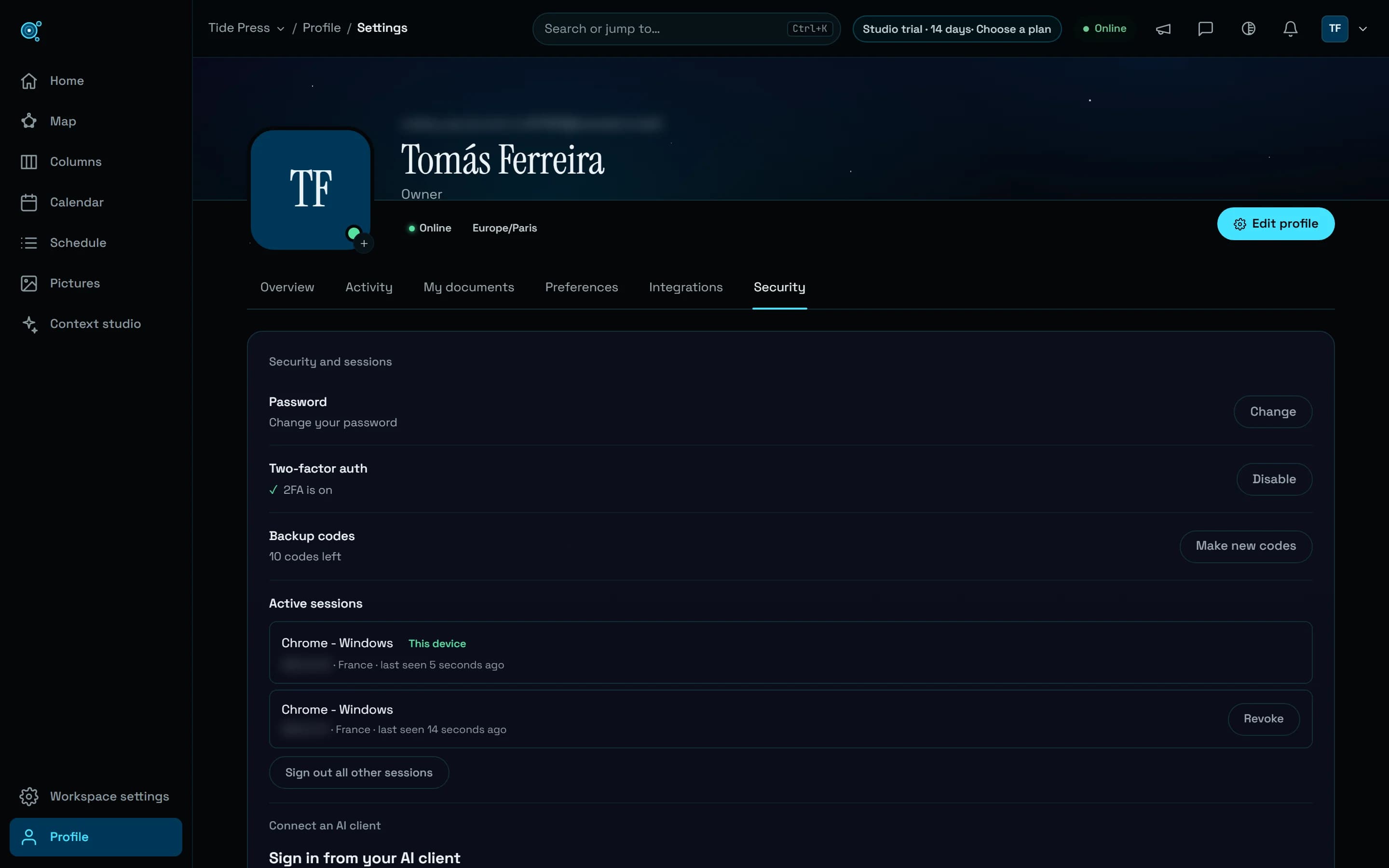The height and width of the screenshot is (868, 1389).
Task: Click the This device label
Action: tap(437, 644)
